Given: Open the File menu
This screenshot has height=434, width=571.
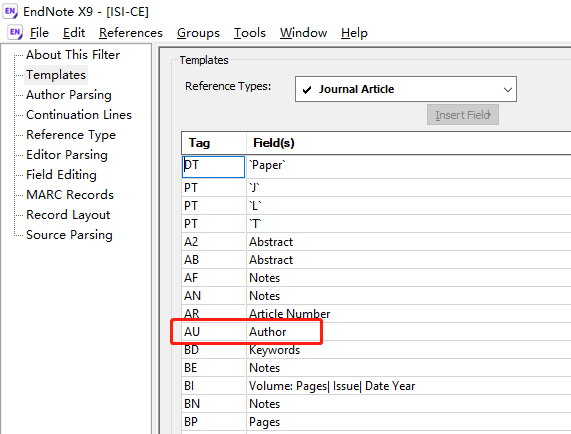Looking at the screenshot, I should pyautogui.click(x=39, y=33).
